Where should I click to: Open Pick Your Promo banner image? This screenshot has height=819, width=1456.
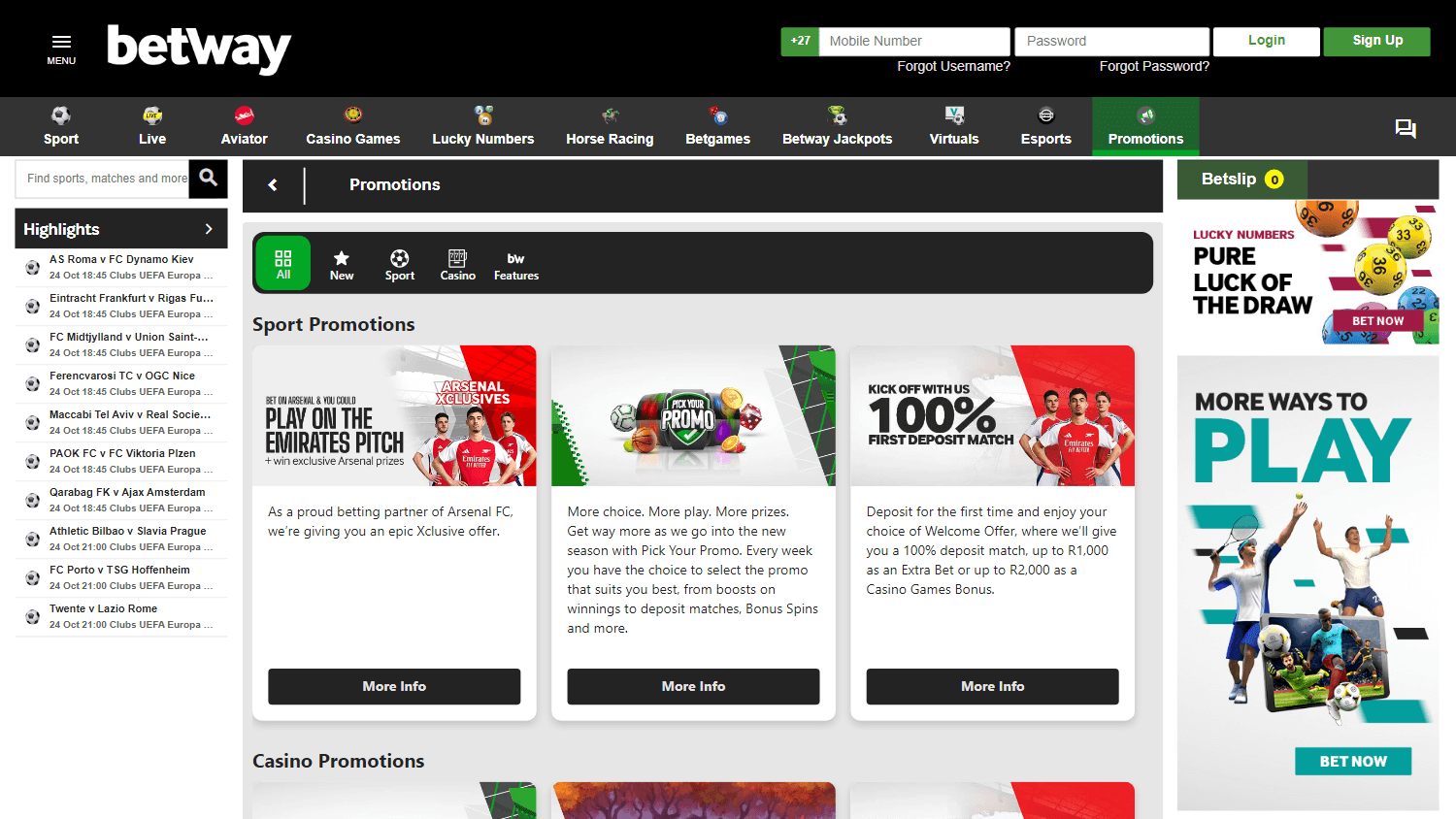coord(693,415)
